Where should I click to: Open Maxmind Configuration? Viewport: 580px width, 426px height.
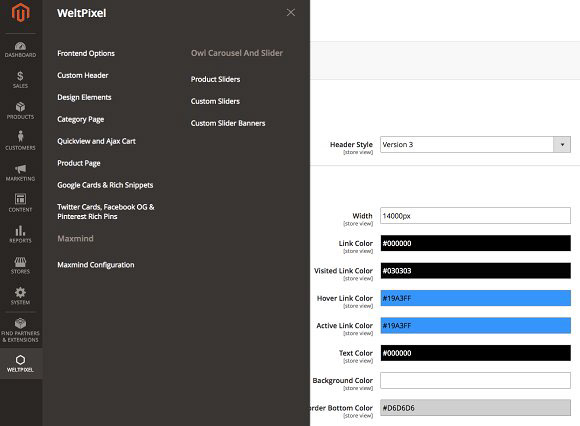coord(95,265)
